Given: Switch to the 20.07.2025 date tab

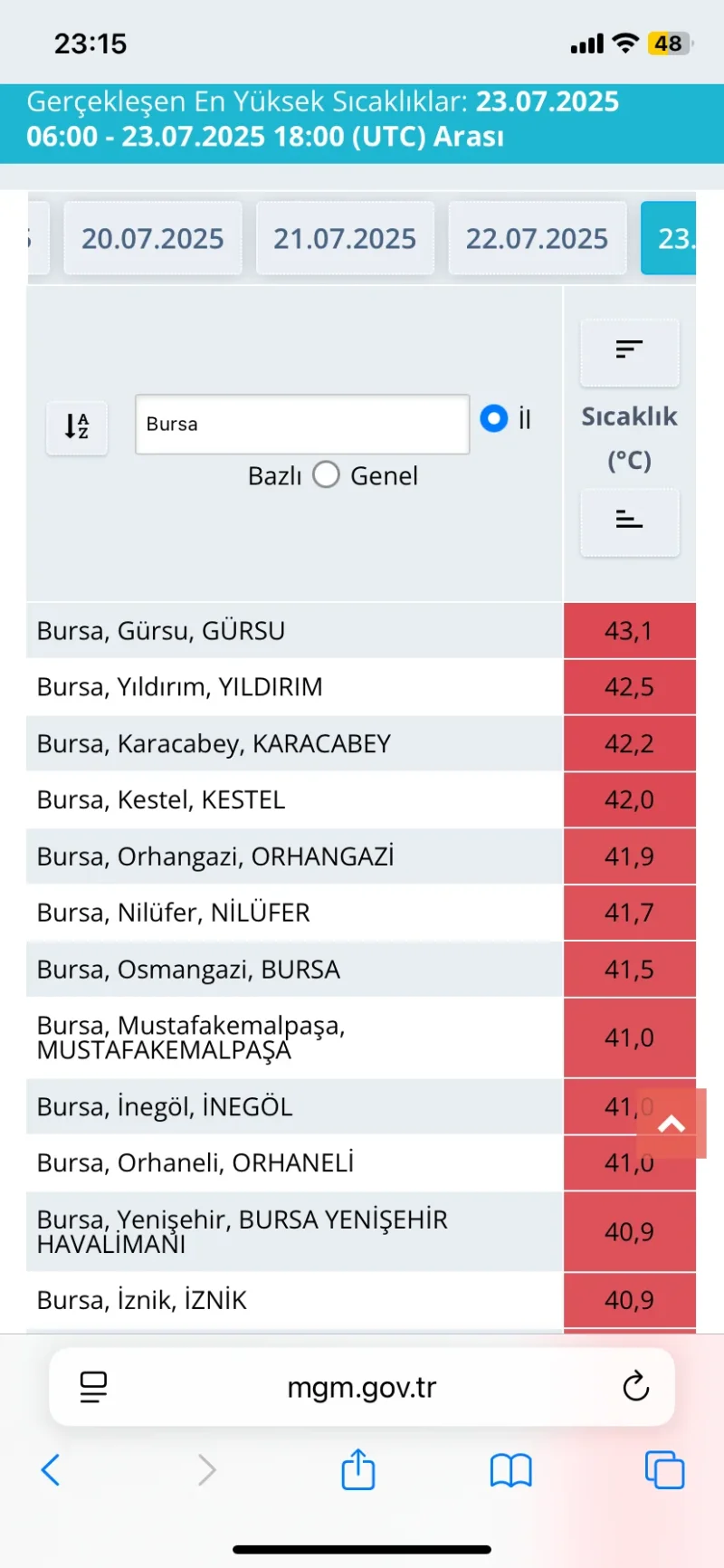Looking at the screenshot, I should click(153, 238).
